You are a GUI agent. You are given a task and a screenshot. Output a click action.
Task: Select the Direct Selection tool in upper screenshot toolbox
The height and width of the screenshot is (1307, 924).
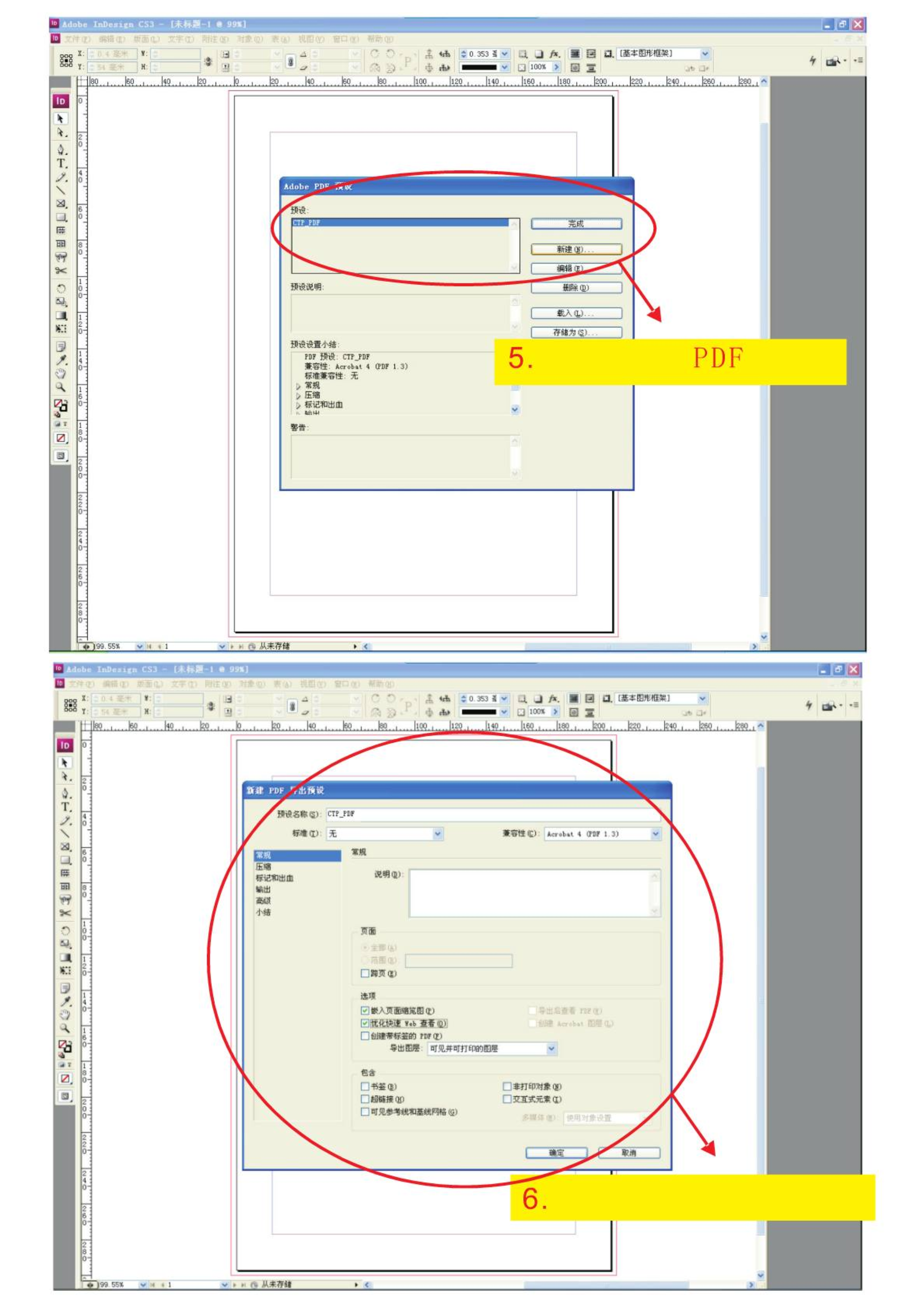(60, 133)
